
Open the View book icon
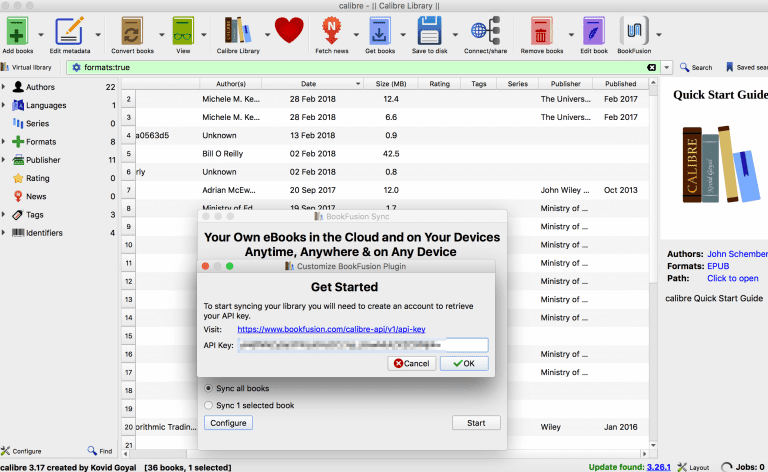coord(183,31)
